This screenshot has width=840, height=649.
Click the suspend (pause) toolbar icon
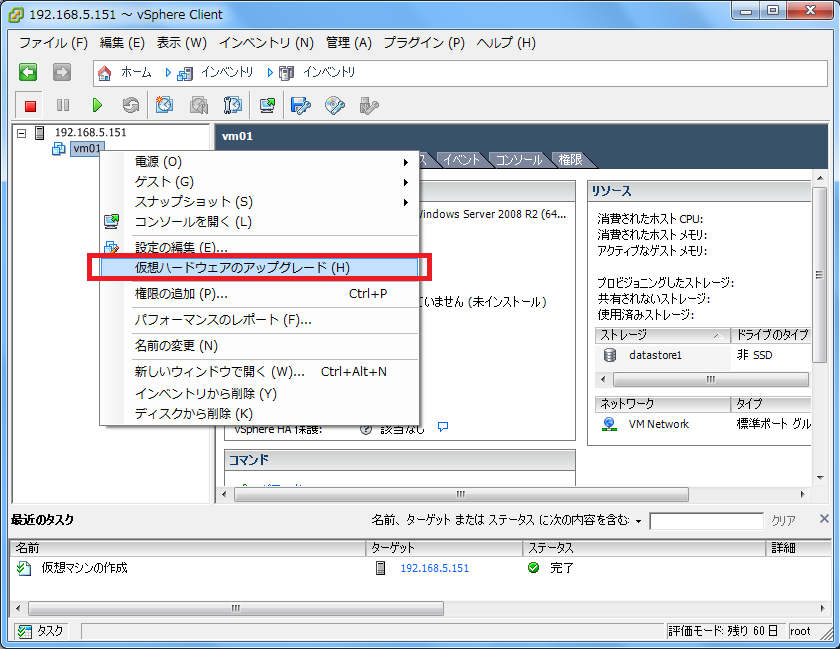click(63, 105)
